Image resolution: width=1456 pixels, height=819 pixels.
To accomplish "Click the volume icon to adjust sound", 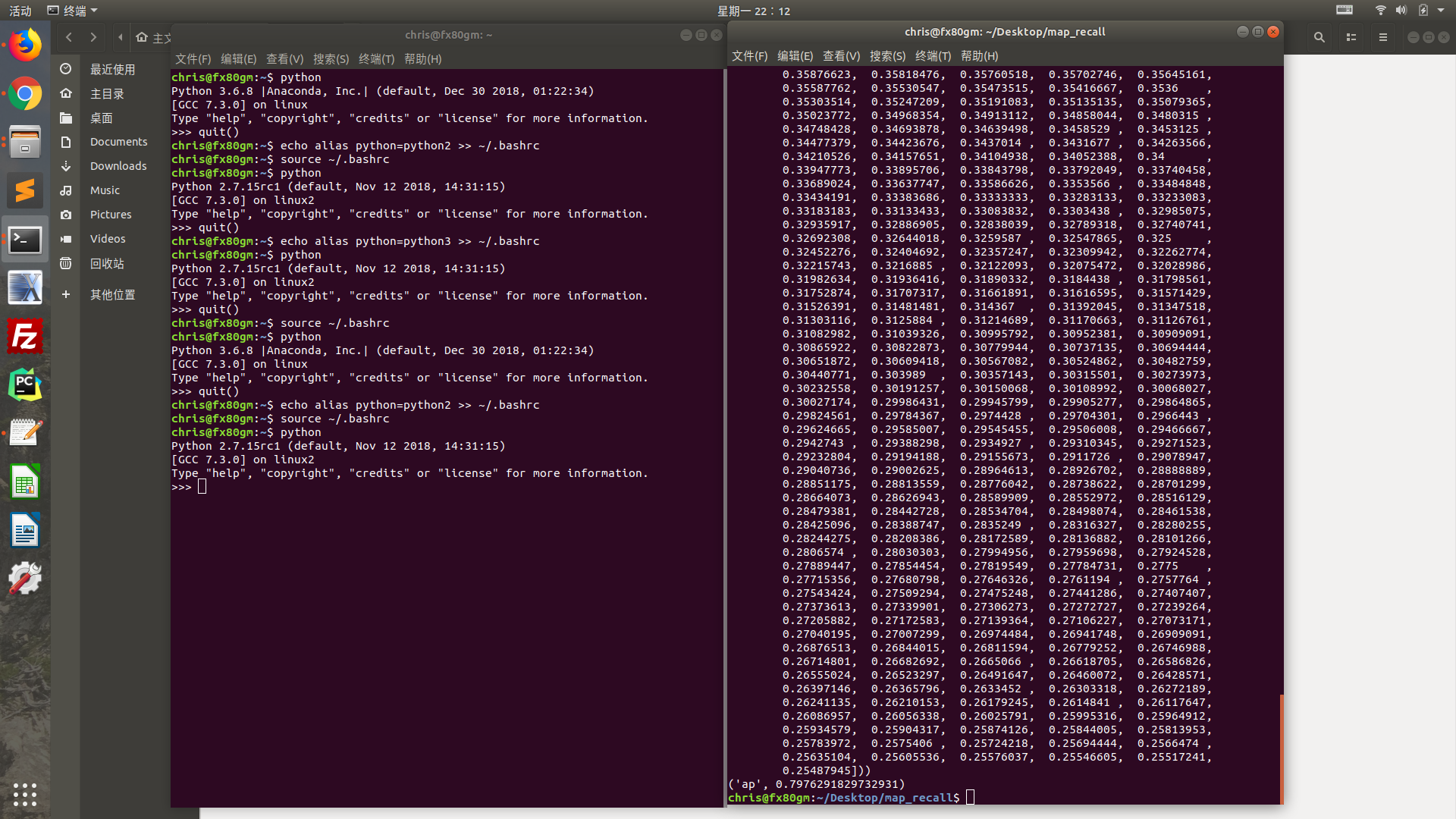I will click(x=1402, y=11).
